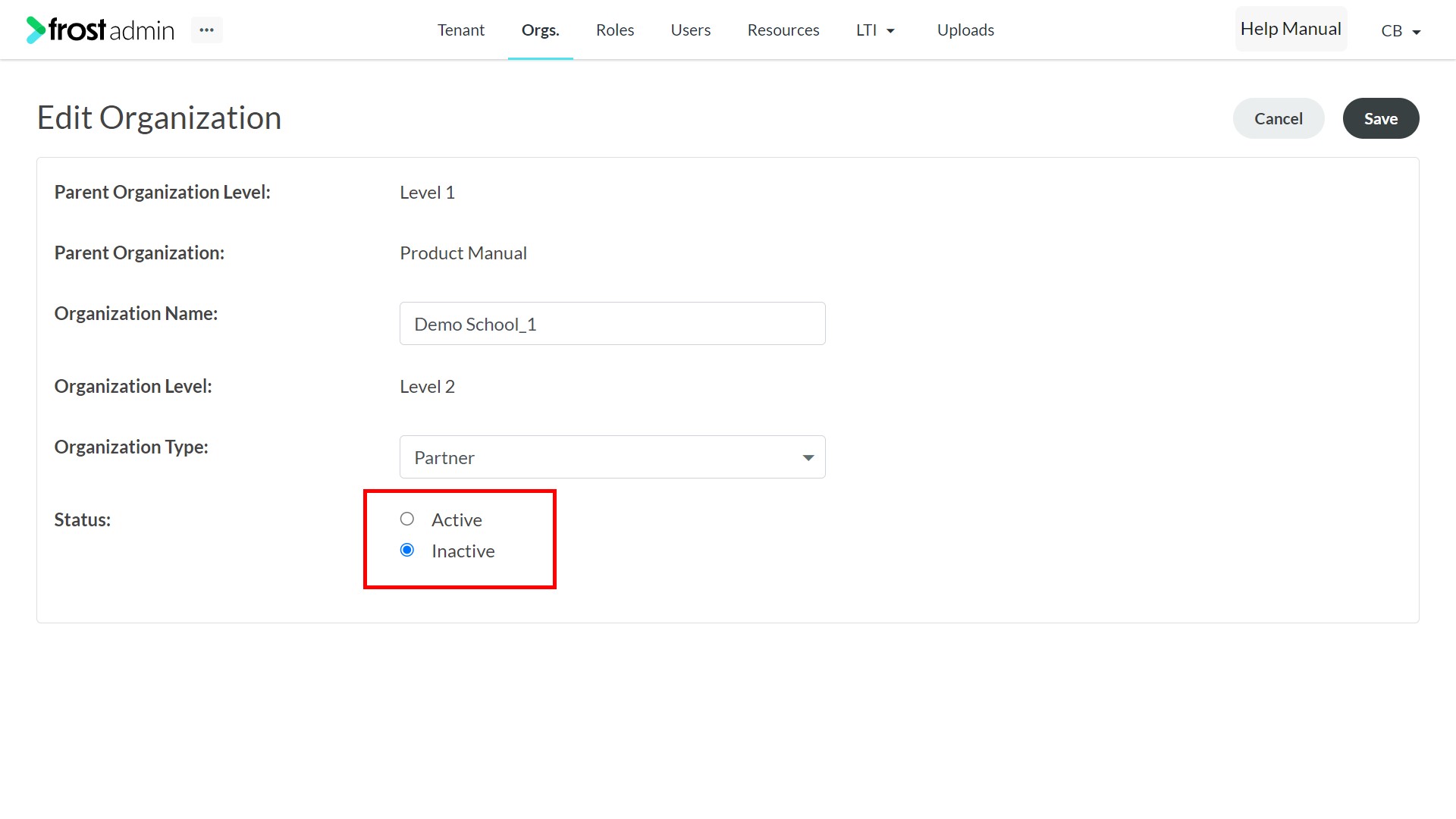
Task: Click the 'Level 2' organization level value
Action: [427, 386]
